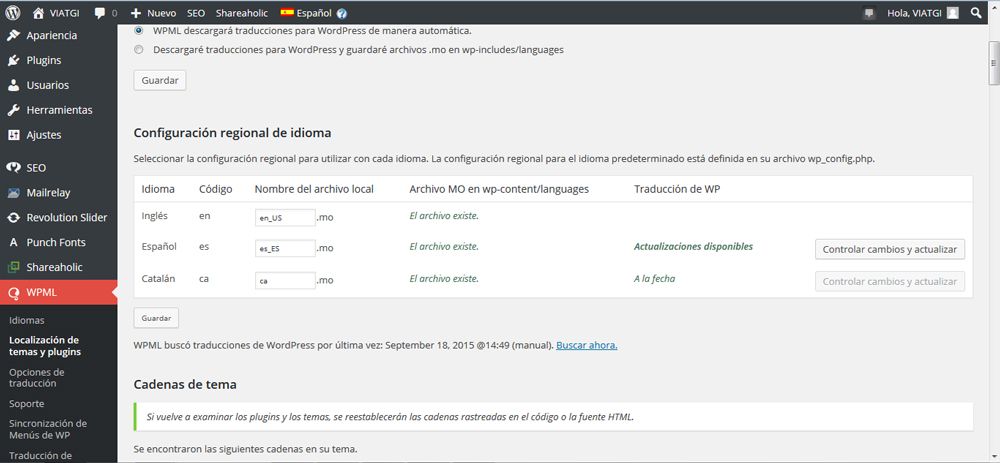The height and width of the screenshot is (463, 1000).
Task: Open the Nuevo admin bar menu
Action: [153, 13]
